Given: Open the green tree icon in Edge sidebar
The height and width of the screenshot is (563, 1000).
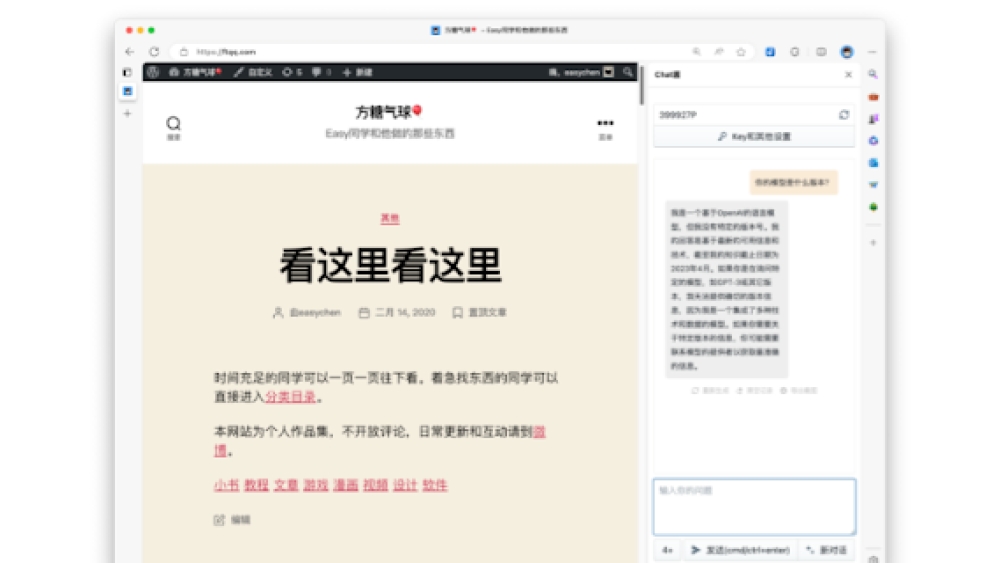Looking at the screenshot, I should 873,207.
